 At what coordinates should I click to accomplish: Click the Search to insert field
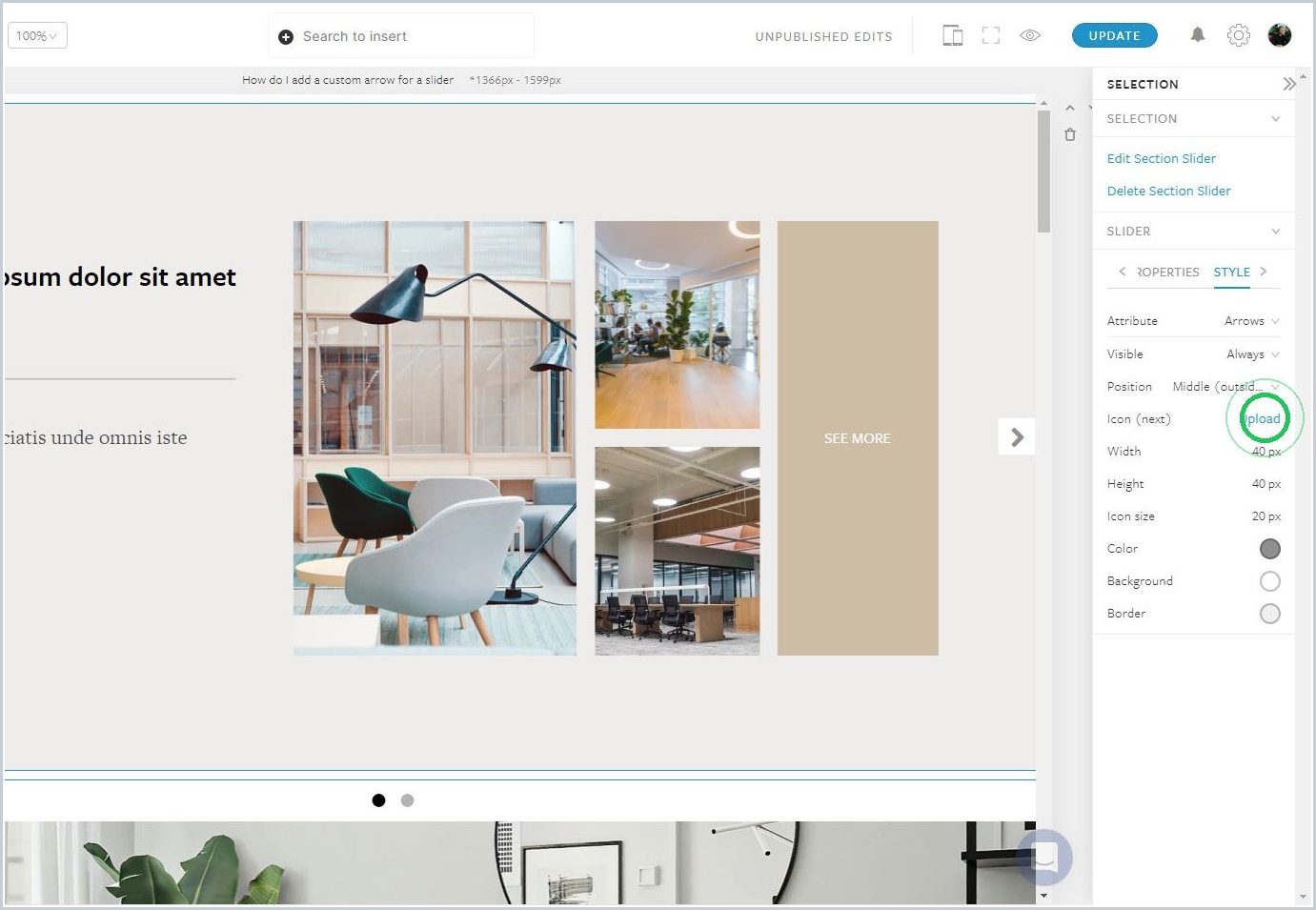coord(401,36)
